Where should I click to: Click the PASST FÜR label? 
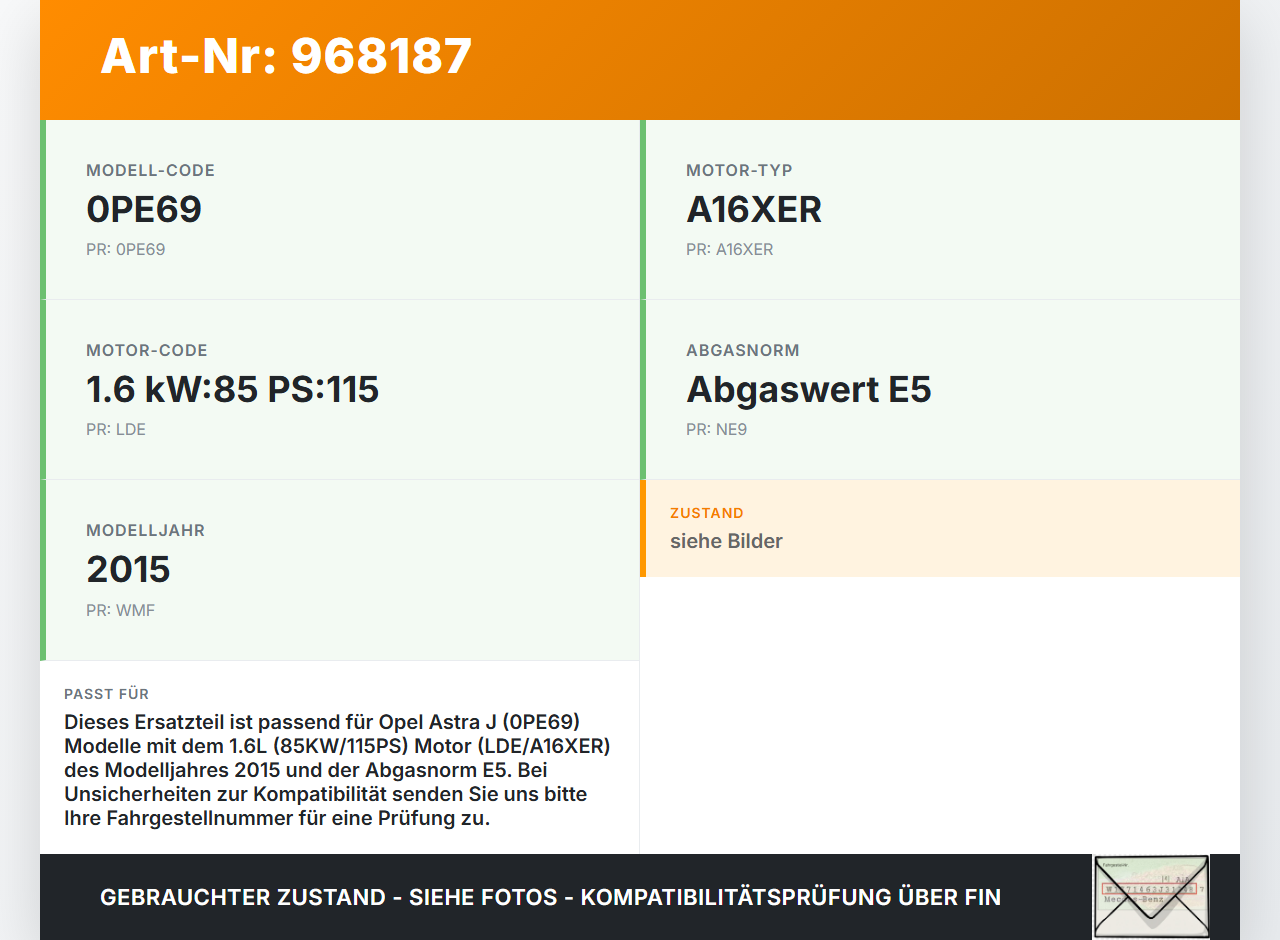pyautogui.click(x=107, y=694)
